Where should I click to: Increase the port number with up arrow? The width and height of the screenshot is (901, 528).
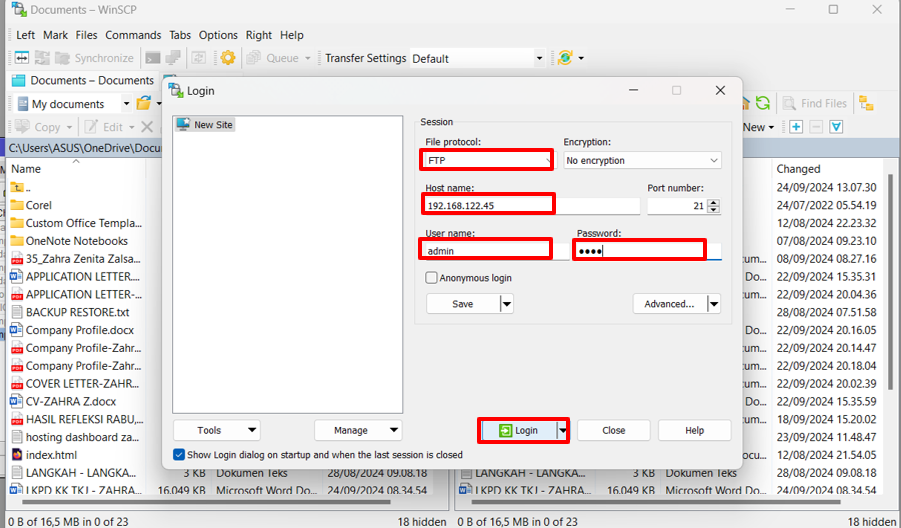(x=713, y=202)
